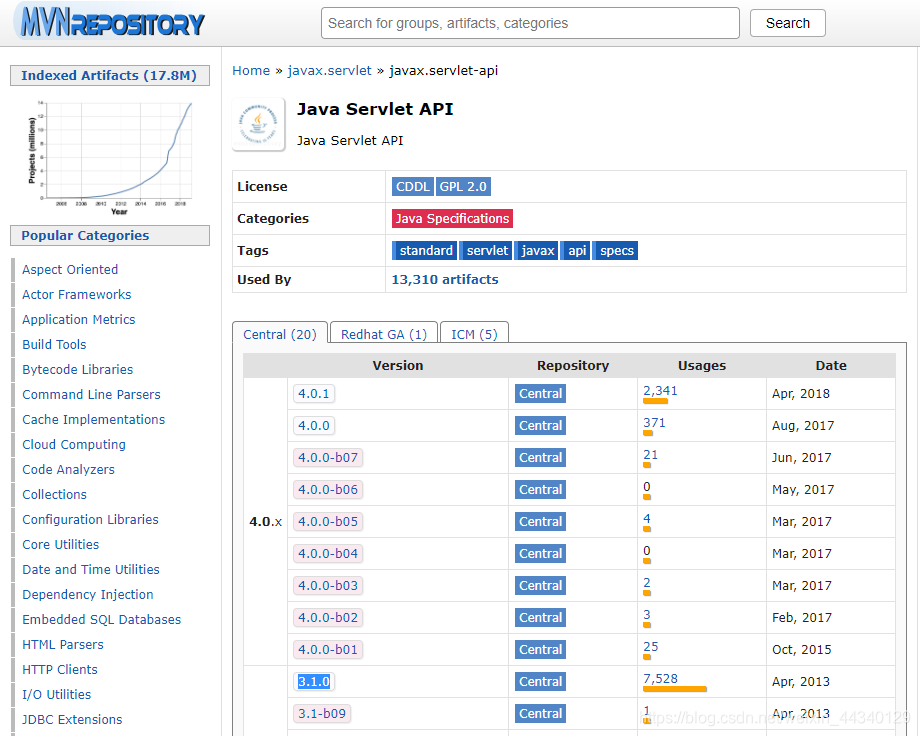
Task: Open the Java Specifications category tag
Action: click(452, 218)
